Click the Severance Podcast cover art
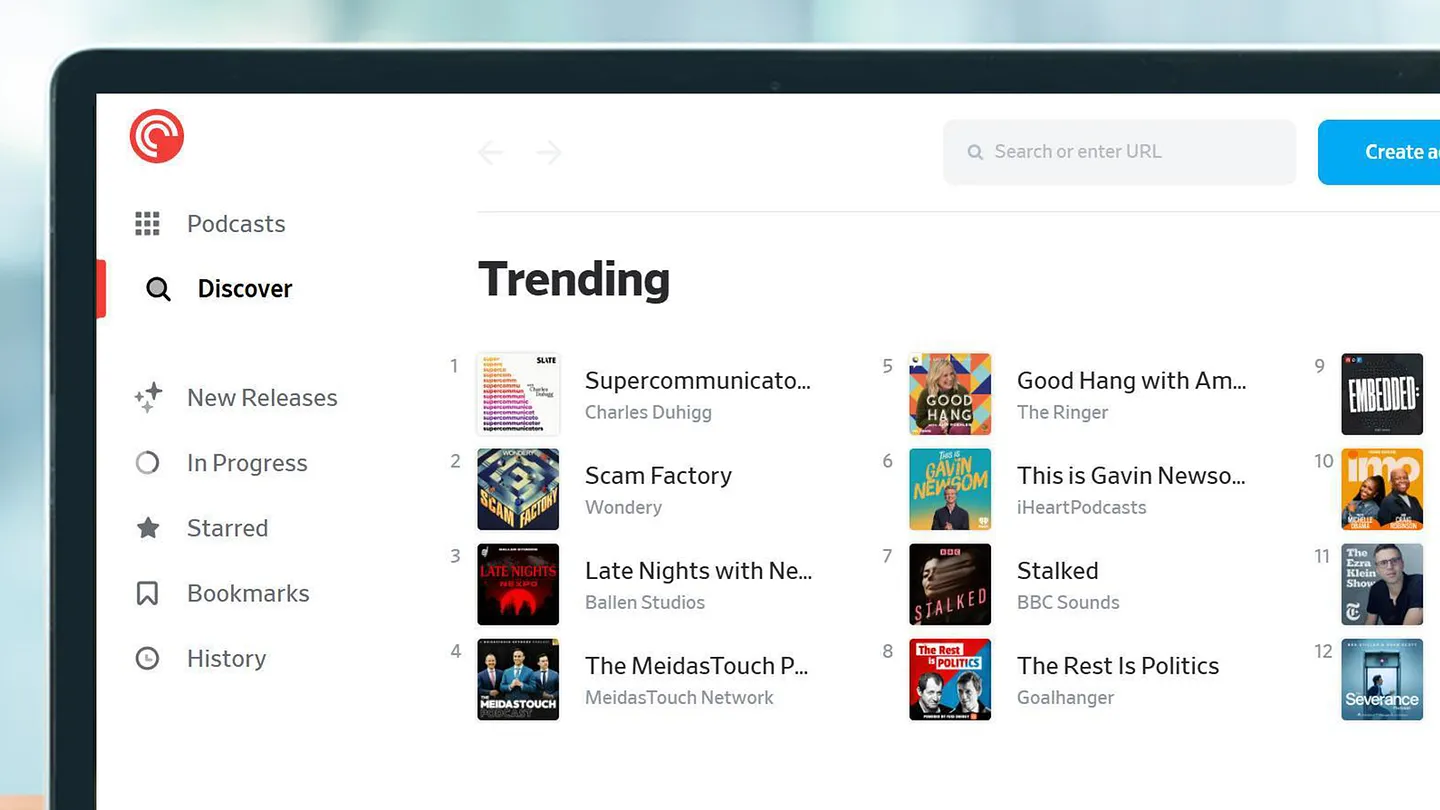 click(1382, 679)
